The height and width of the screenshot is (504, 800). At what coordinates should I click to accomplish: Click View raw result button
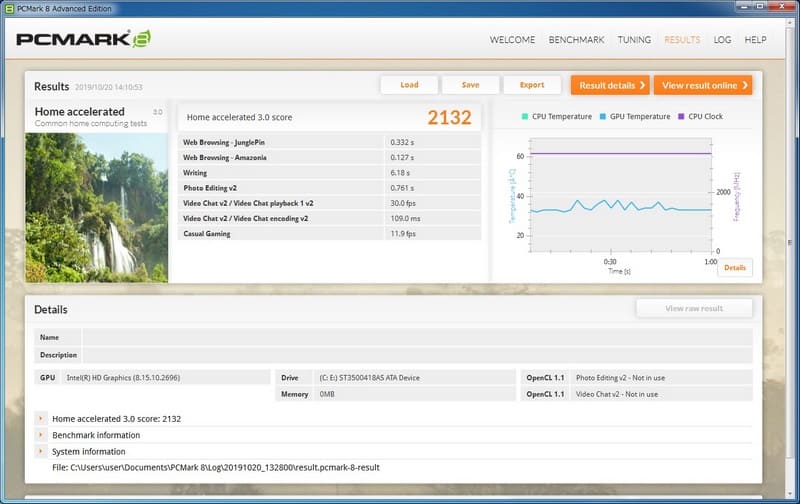694,308
